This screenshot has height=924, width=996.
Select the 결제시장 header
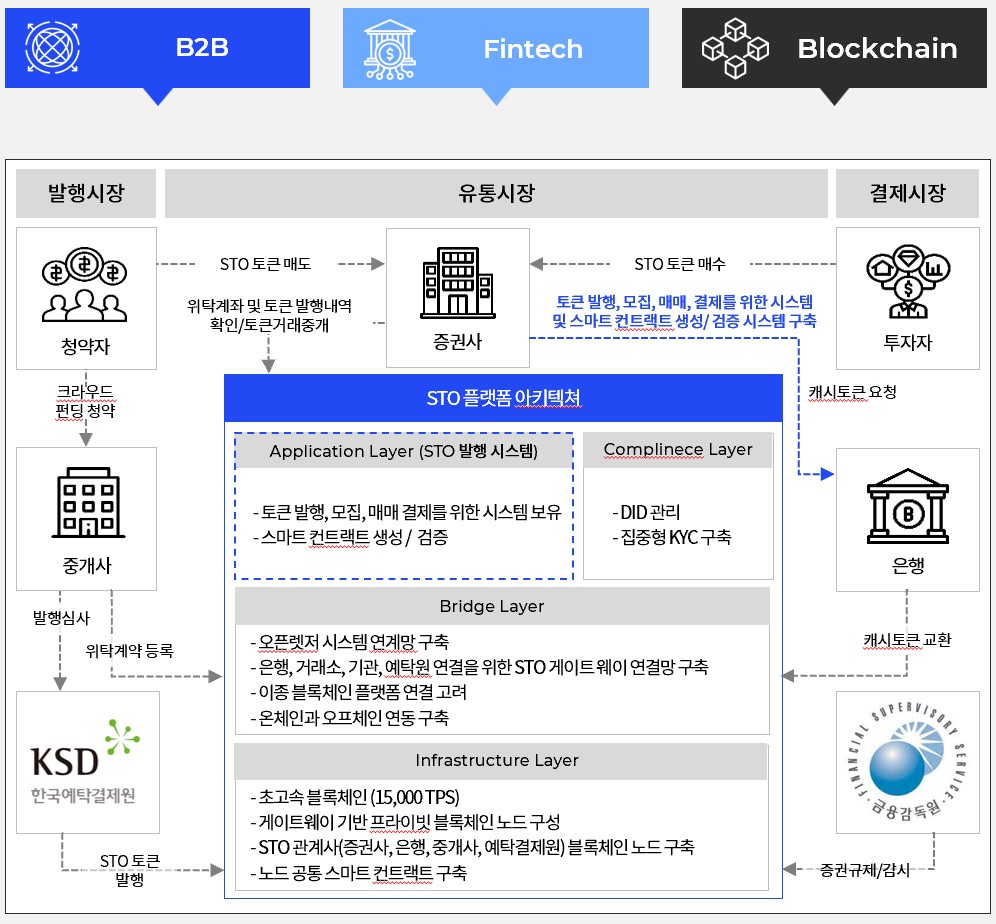tap(907, 193)
